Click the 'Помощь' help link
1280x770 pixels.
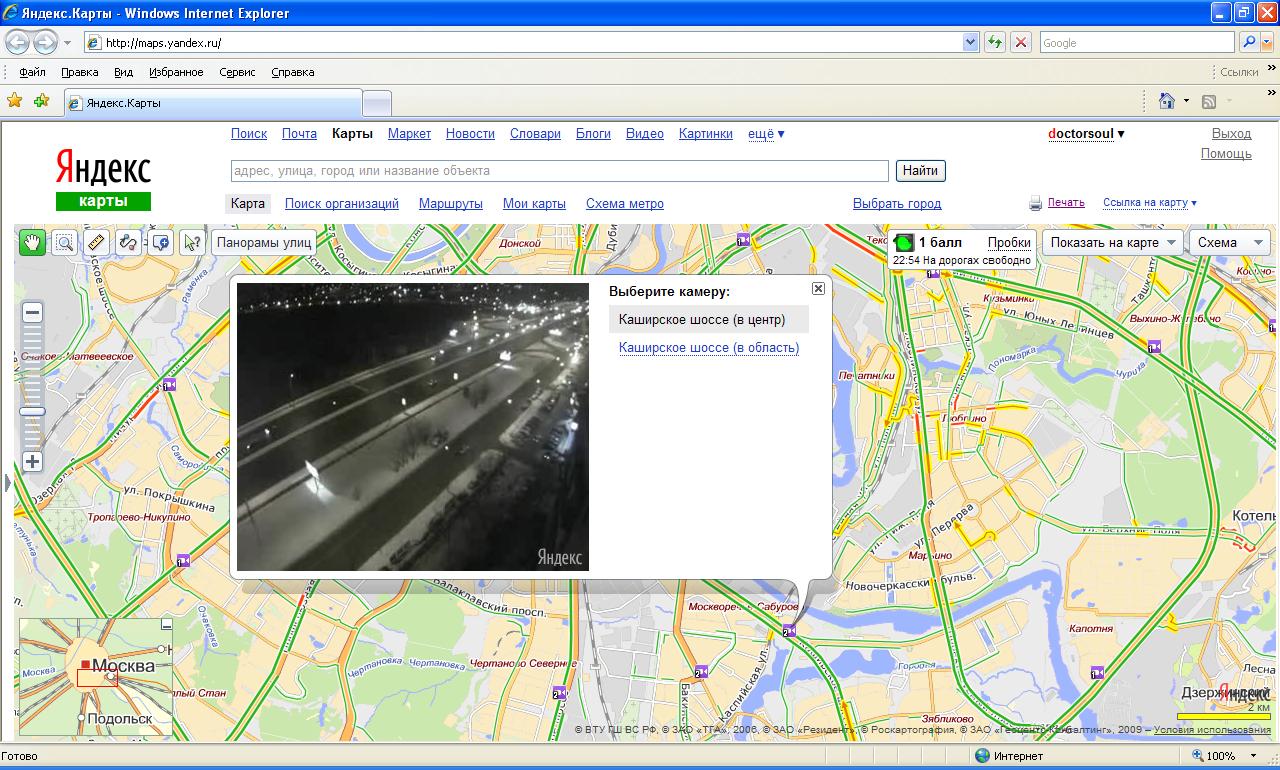[1226, 153]
